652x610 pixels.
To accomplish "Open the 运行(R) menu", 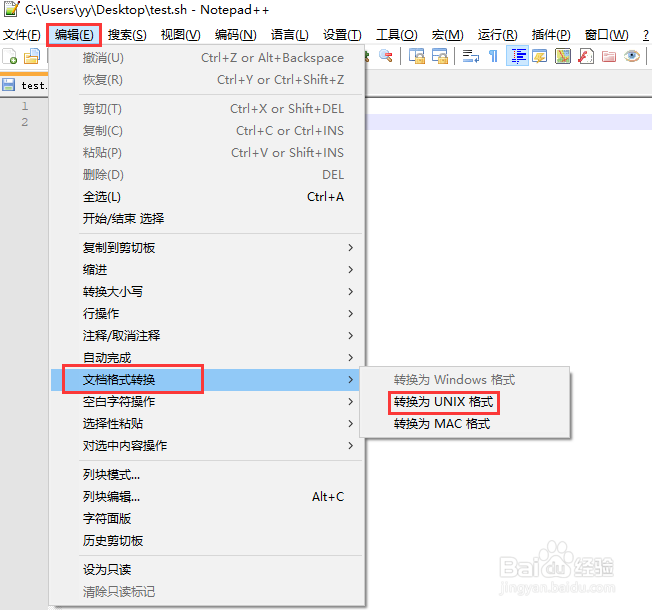I will [x=497, y=35].
